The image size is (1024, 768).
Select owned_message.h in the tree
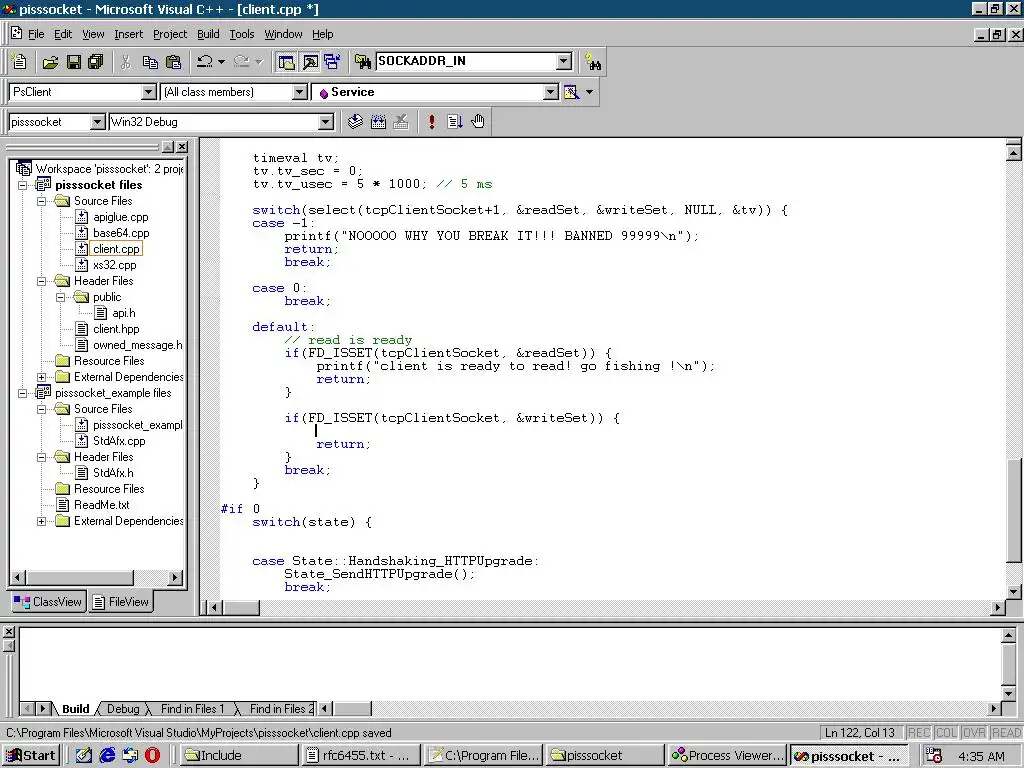coord(137,345)
